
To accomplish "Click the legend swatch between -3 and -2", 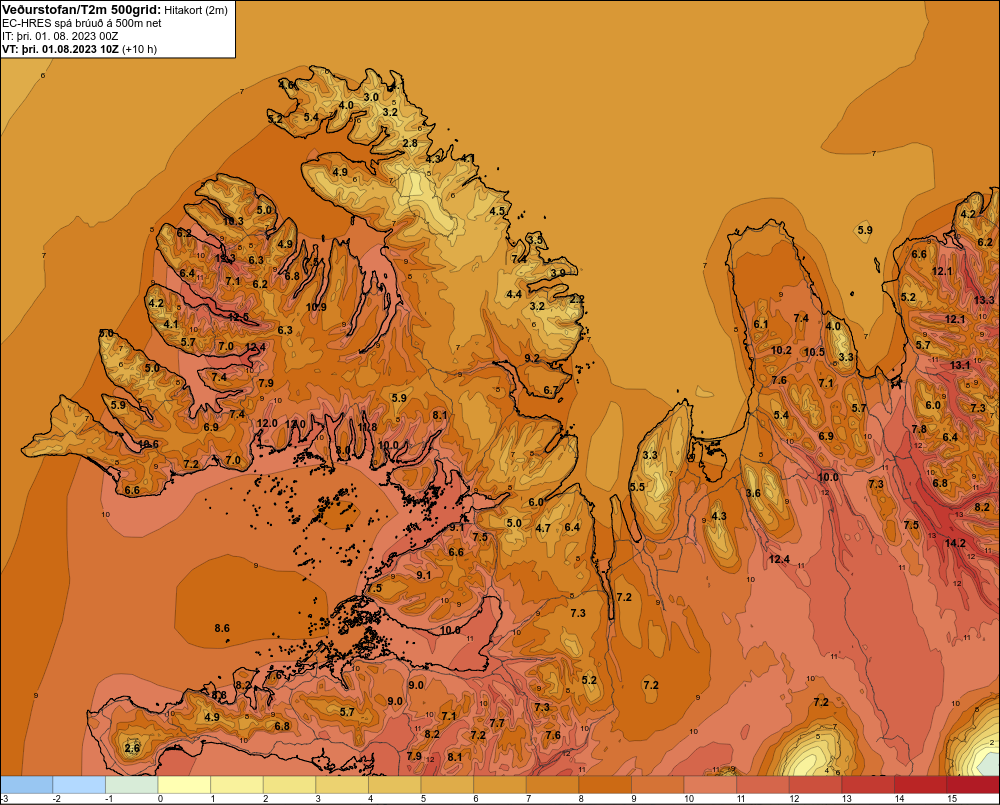I will click(26, 785).
